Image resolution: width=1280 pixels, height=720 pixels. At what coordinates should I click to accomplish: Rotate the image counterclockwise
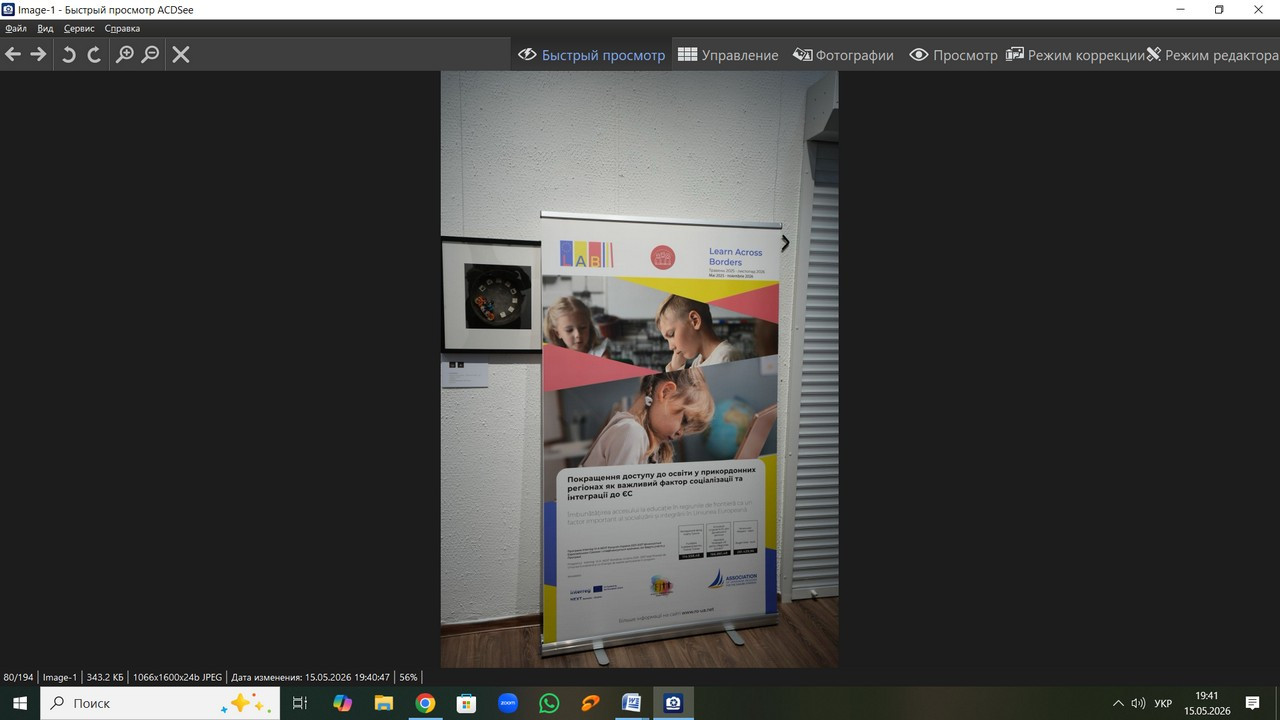pos(69,54)
